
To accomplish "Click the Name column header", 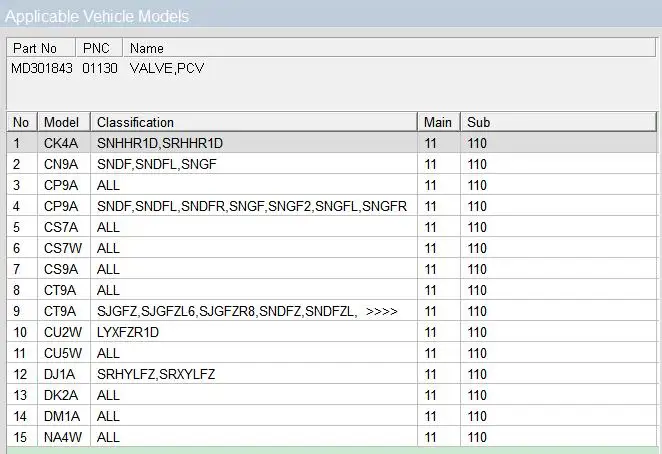I will point(389,48).
